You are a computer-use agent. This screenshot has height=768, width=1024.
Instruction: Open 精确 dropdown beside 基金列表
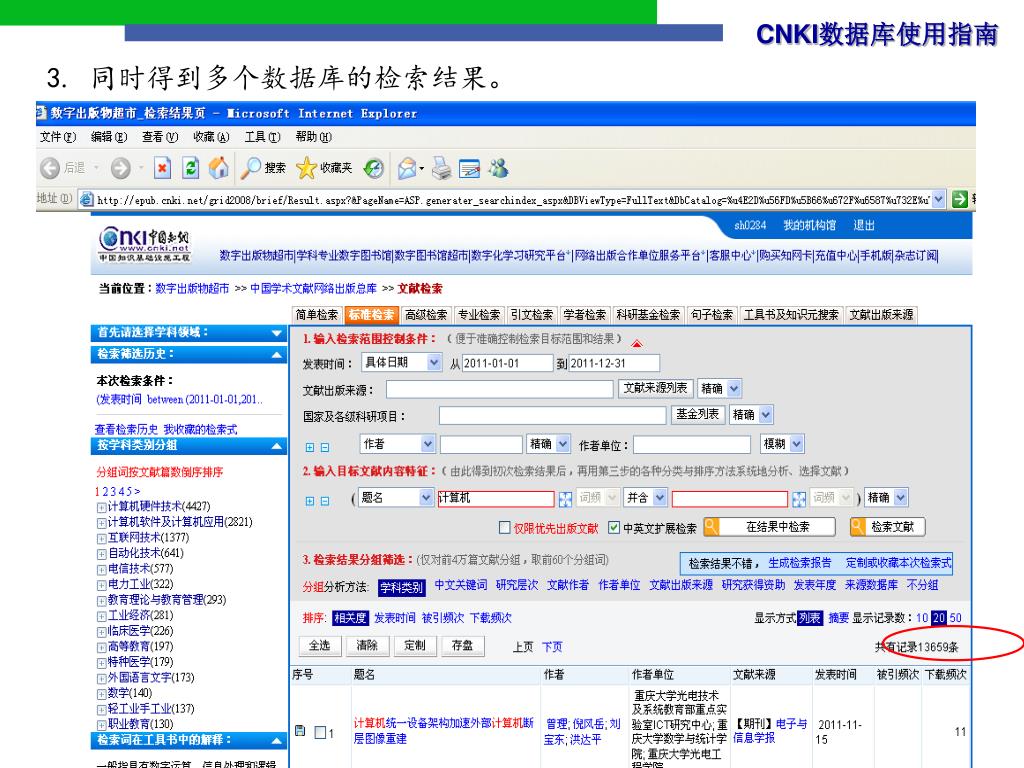pyautogui.click(x=766, y=414)
